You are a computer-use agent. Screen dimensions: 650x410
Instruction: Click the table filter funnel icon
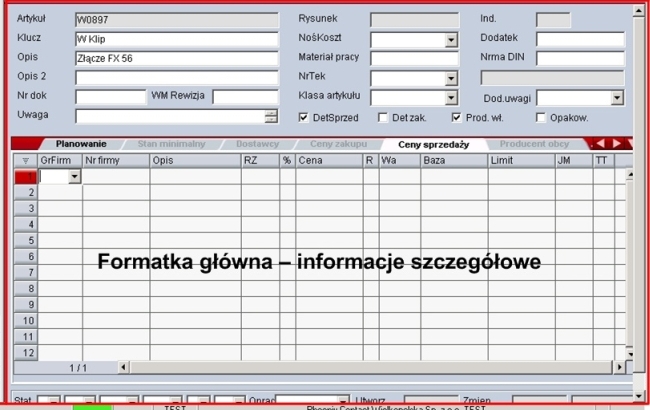[x=26, y=160]
